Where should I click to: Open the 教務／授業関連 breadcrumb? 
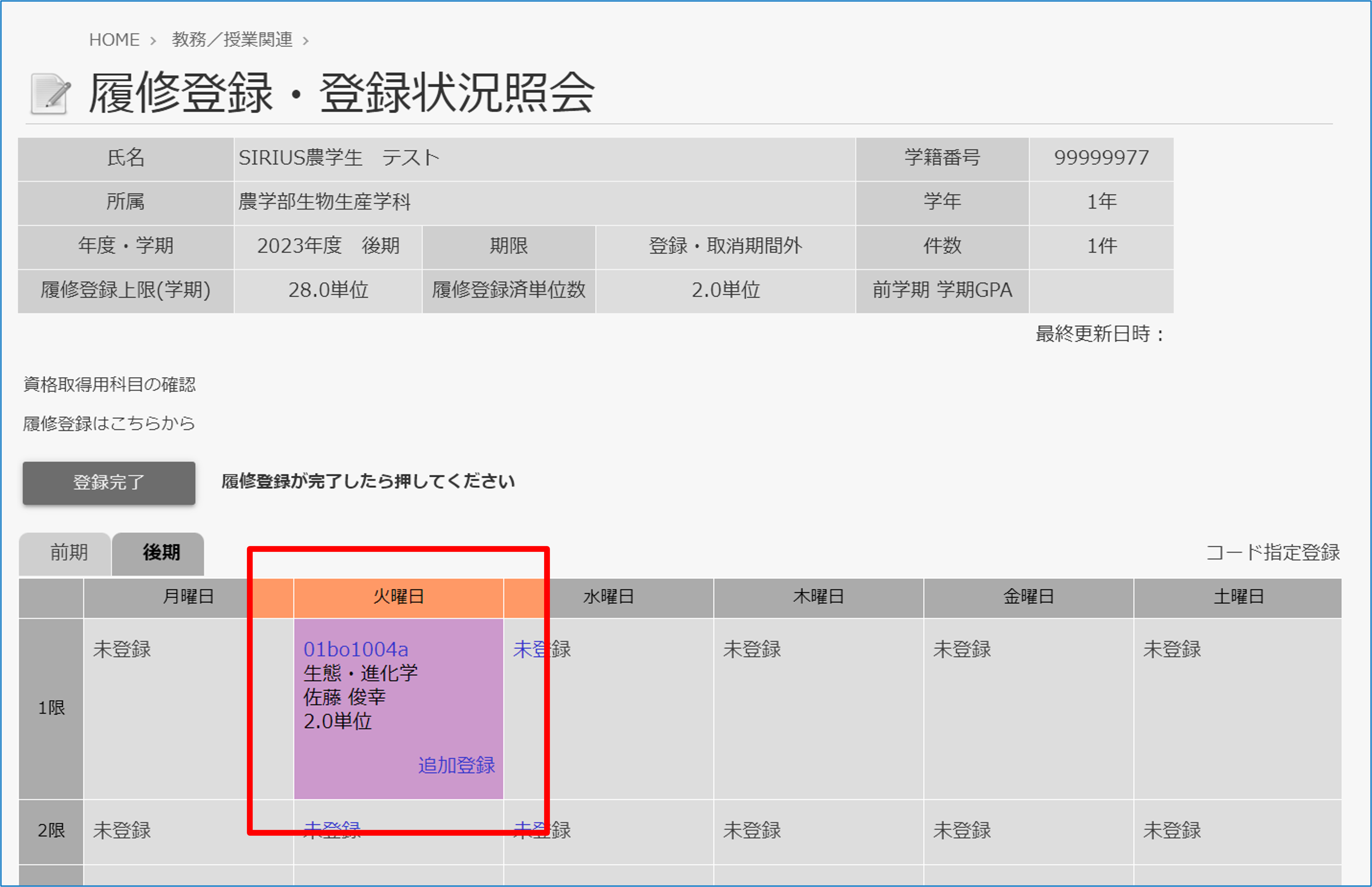tap(232, 40)
